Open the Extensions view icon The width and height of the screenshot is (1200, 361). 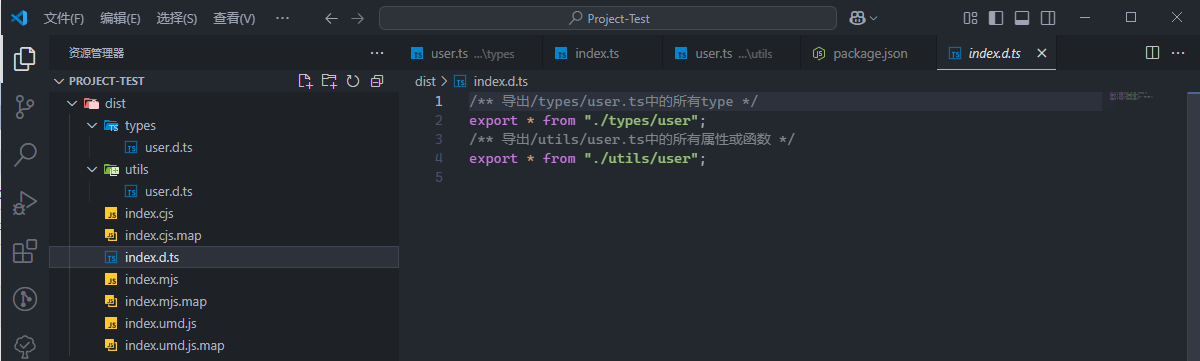(24, 251)
